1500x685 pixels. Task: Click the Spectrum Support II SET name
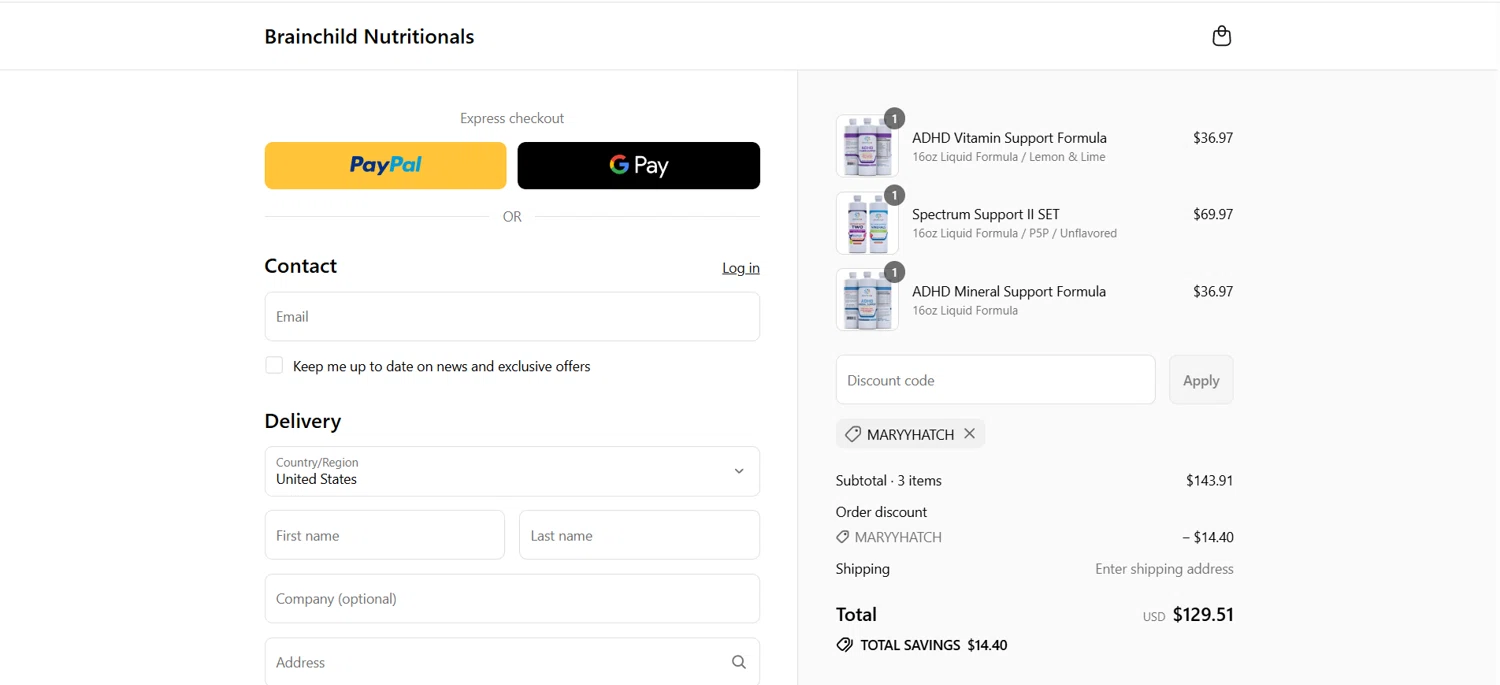coord(986,214)
